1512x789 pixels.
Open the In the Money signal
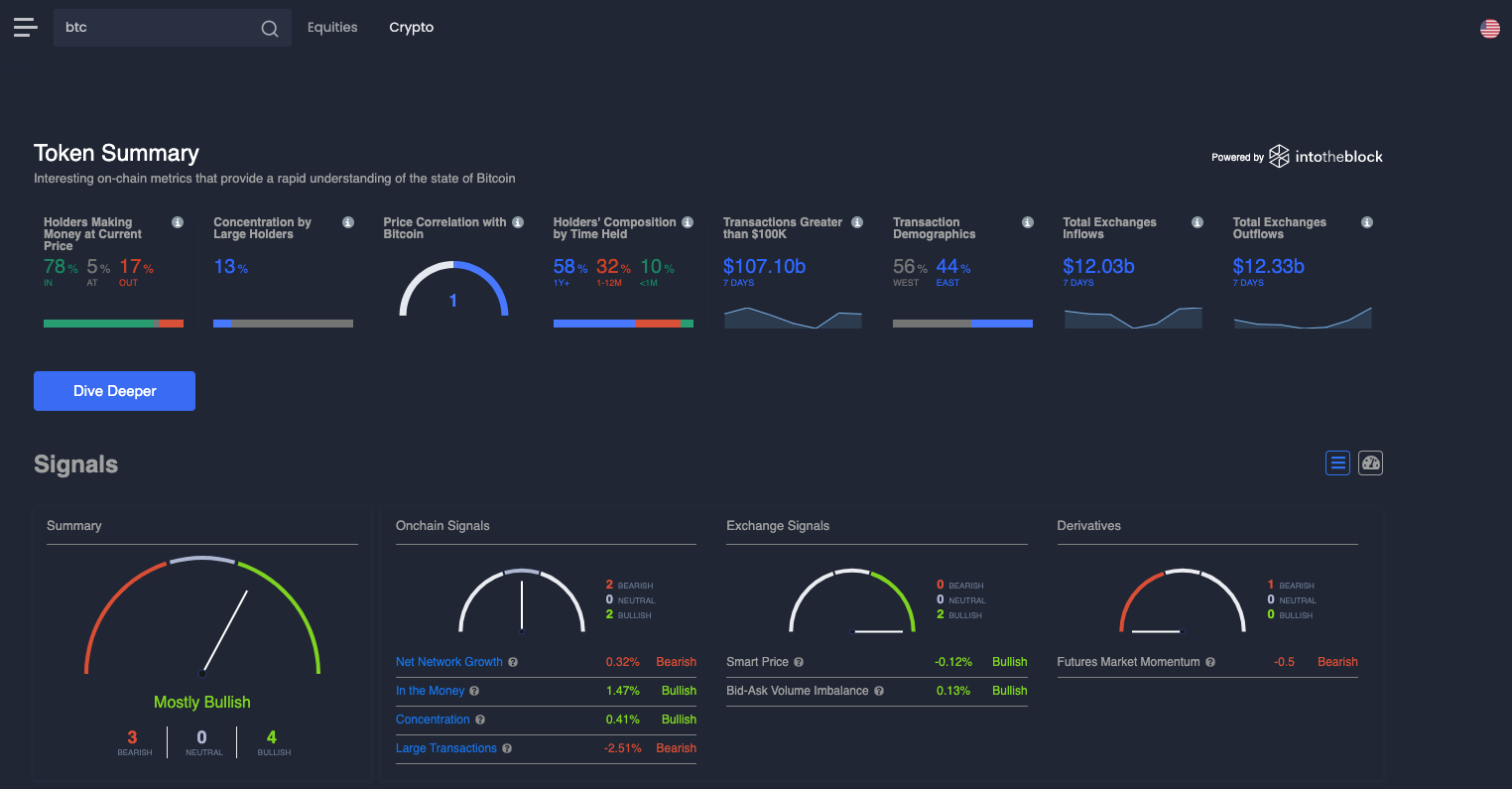[431, 690]
